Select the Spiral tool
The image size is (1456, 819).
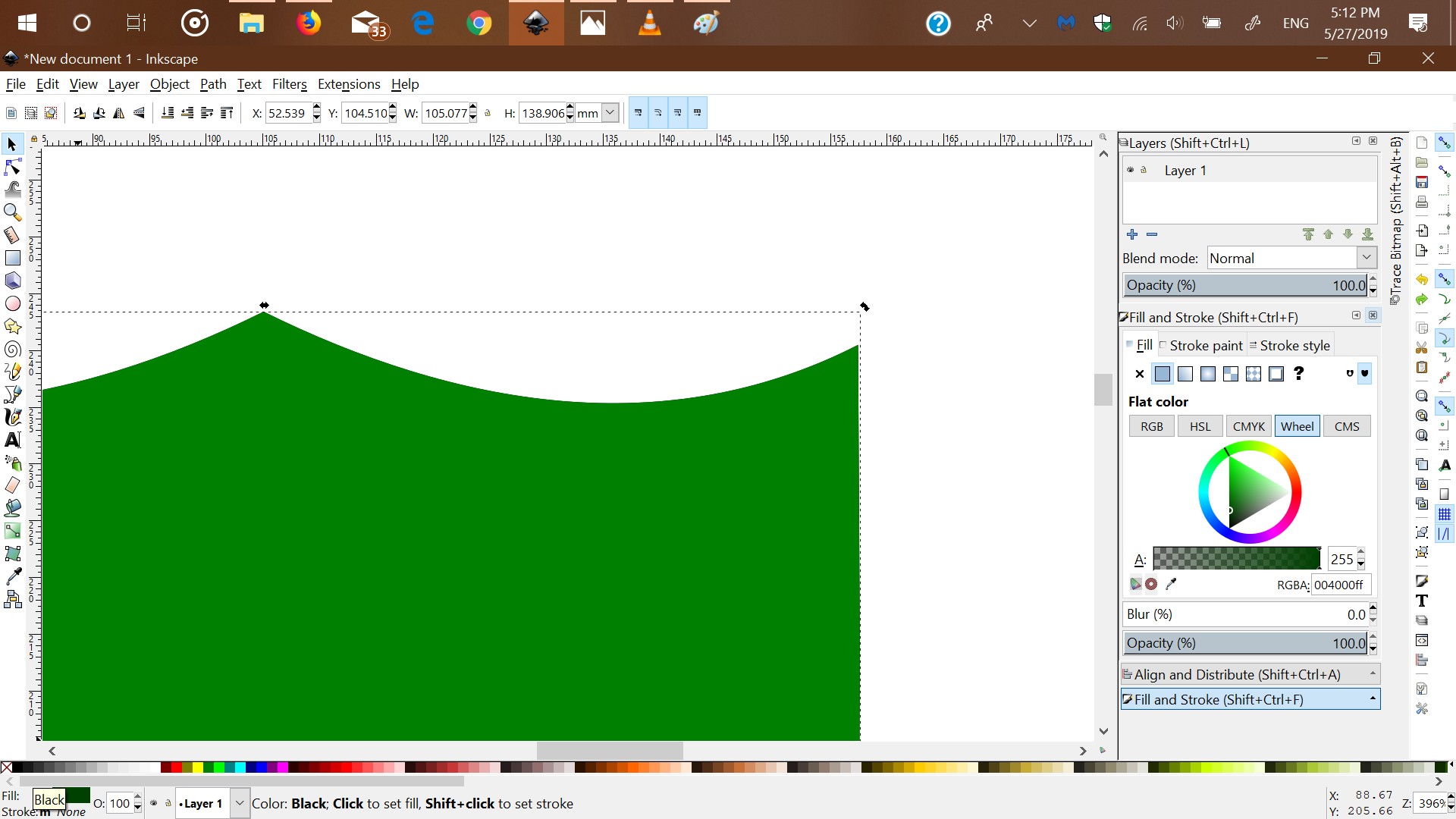coord(13,350)
